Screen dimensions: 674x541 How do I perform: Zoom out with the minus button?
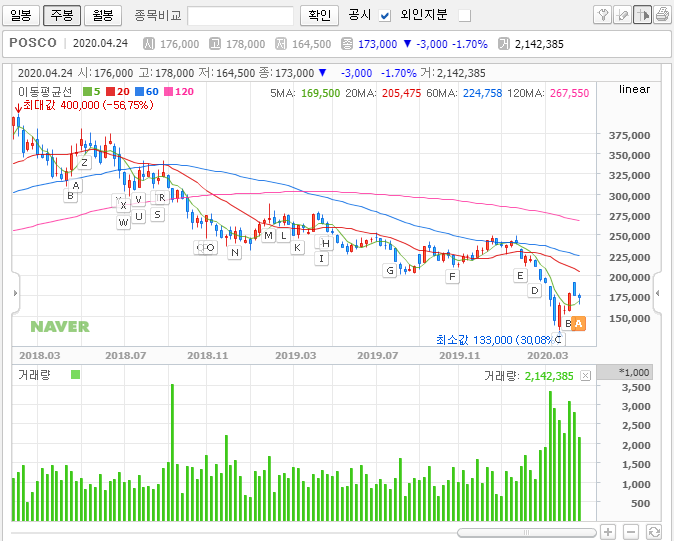tap(631, 532)
